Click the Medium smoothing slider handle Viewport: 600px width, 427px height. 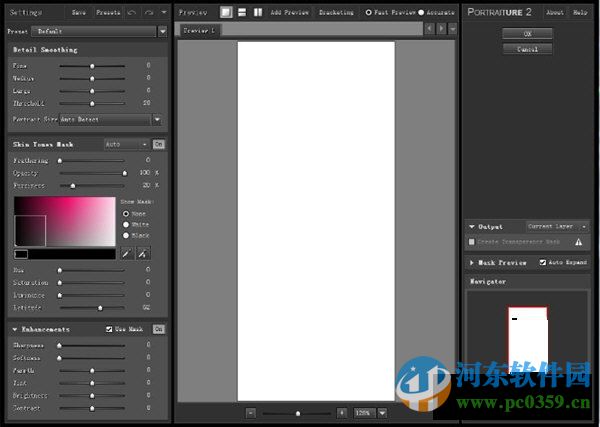(92, 79)
